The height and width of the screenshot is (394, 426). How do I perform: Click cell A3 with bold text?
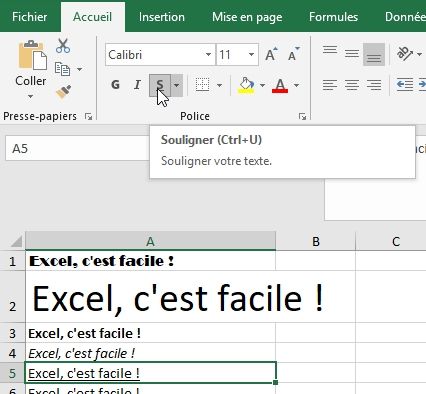pos(150,333)
